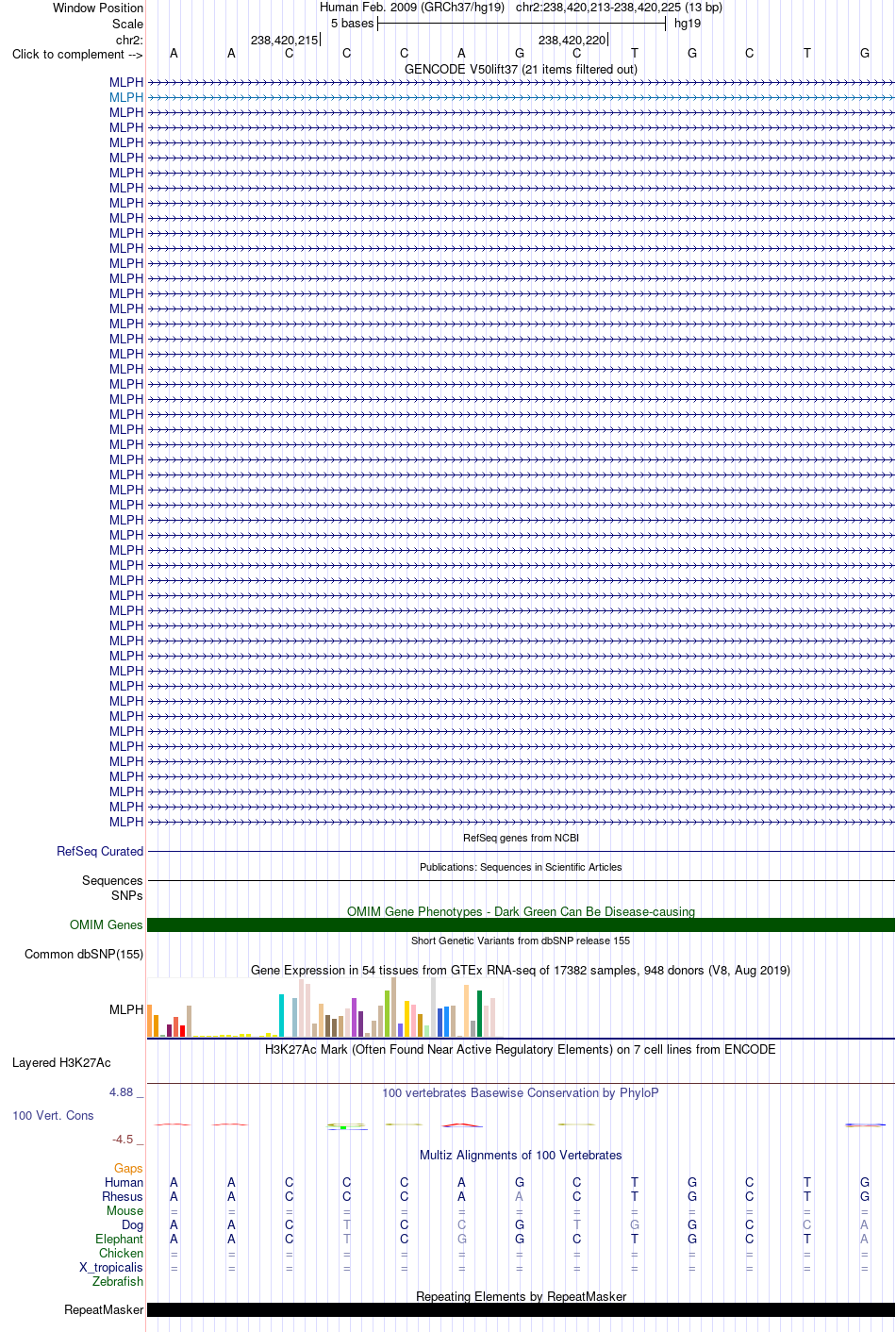Open the 'RepeatMasker' track label
Viewport: 896px width, 1332px height.
coord(104,1309)
